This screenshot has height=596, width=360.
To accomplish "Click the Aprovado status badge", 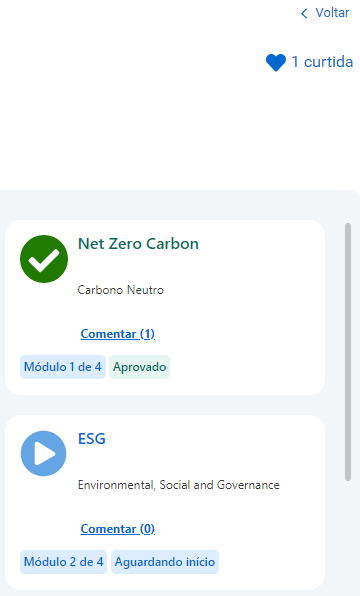I will tap(140, 367).
